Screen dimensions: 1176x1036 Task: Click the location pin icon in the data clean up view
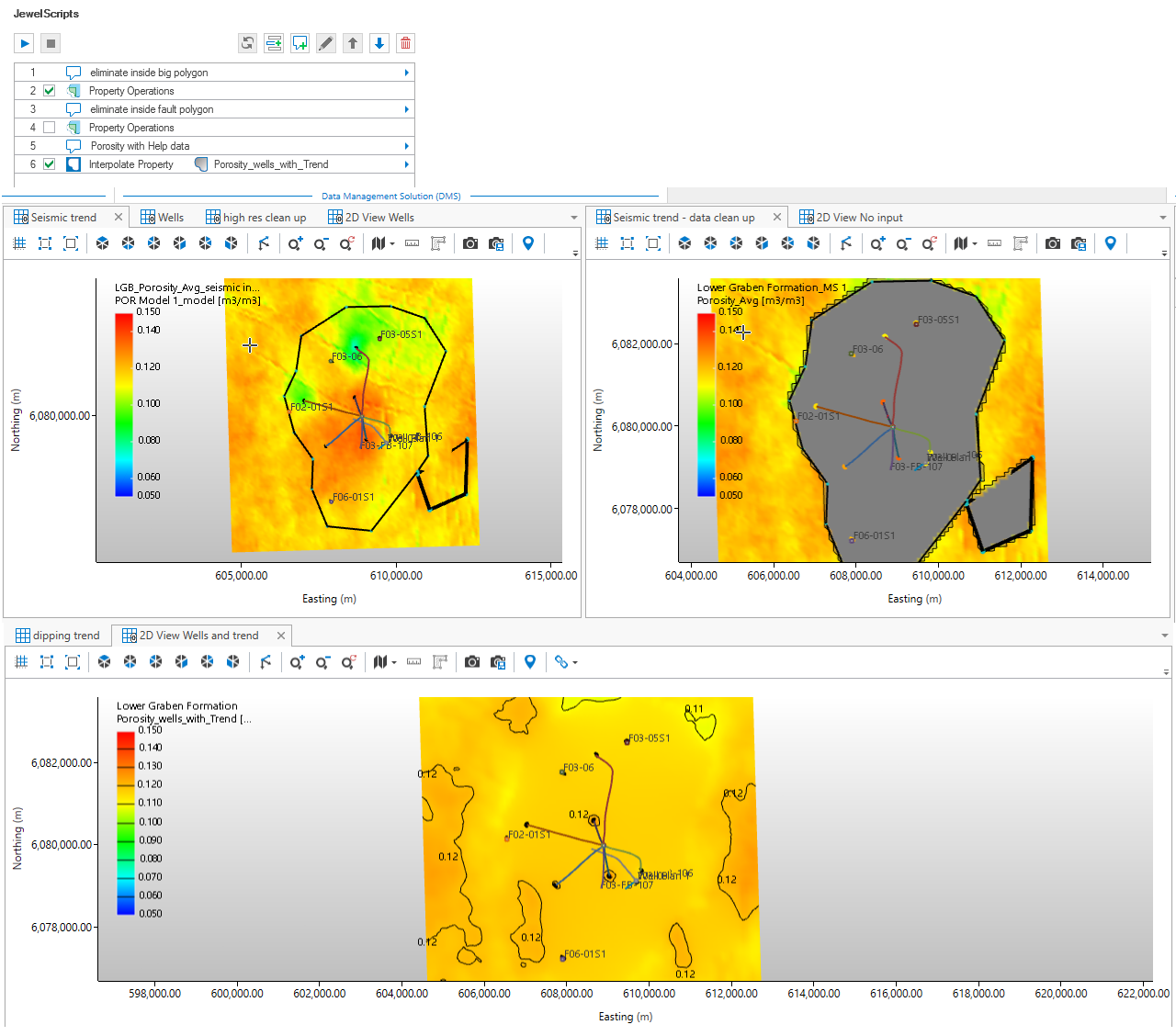[x=1111, y=243]
